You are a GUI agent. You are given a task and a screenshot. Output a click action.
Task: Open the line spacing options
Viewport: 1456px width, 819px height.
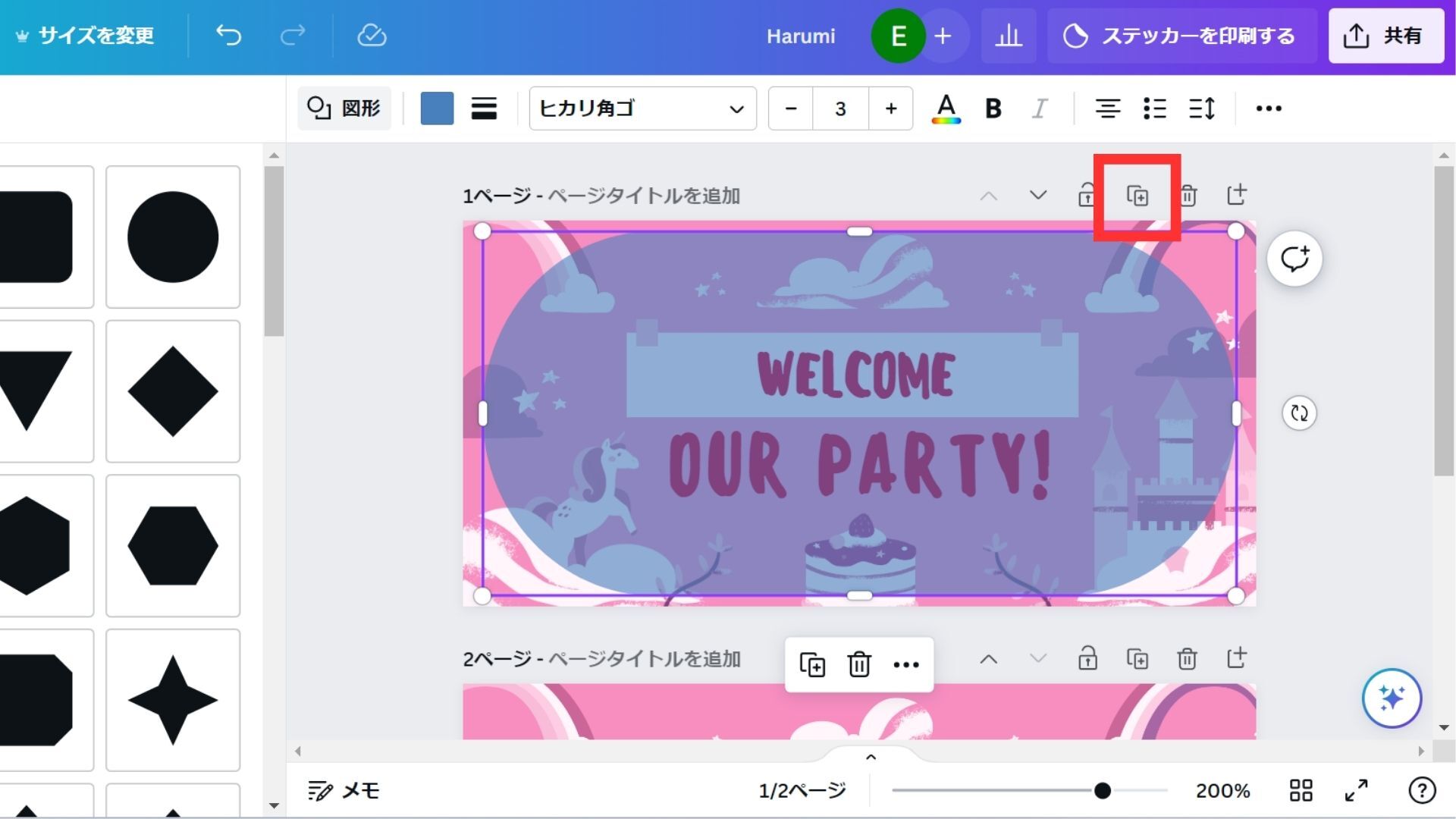point(1202,108)
